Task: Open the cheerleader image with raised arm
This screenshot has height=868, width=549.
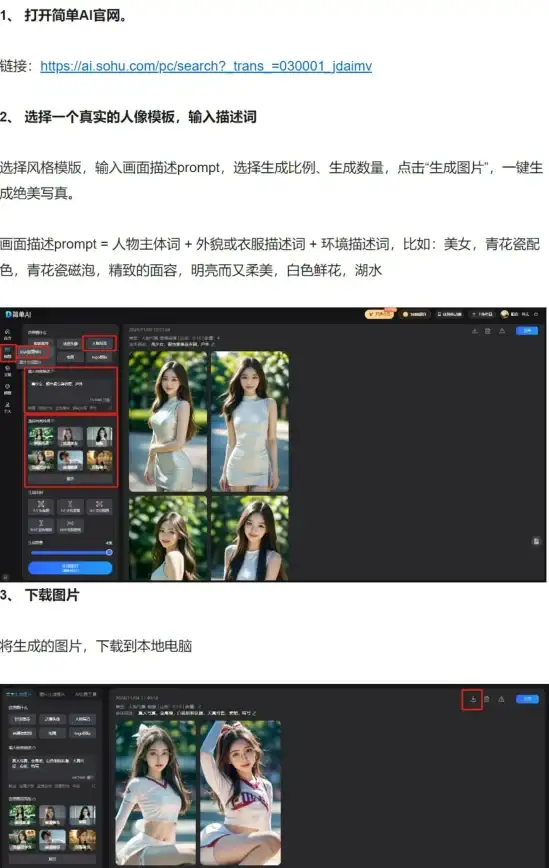Action: tap(240, 793)
